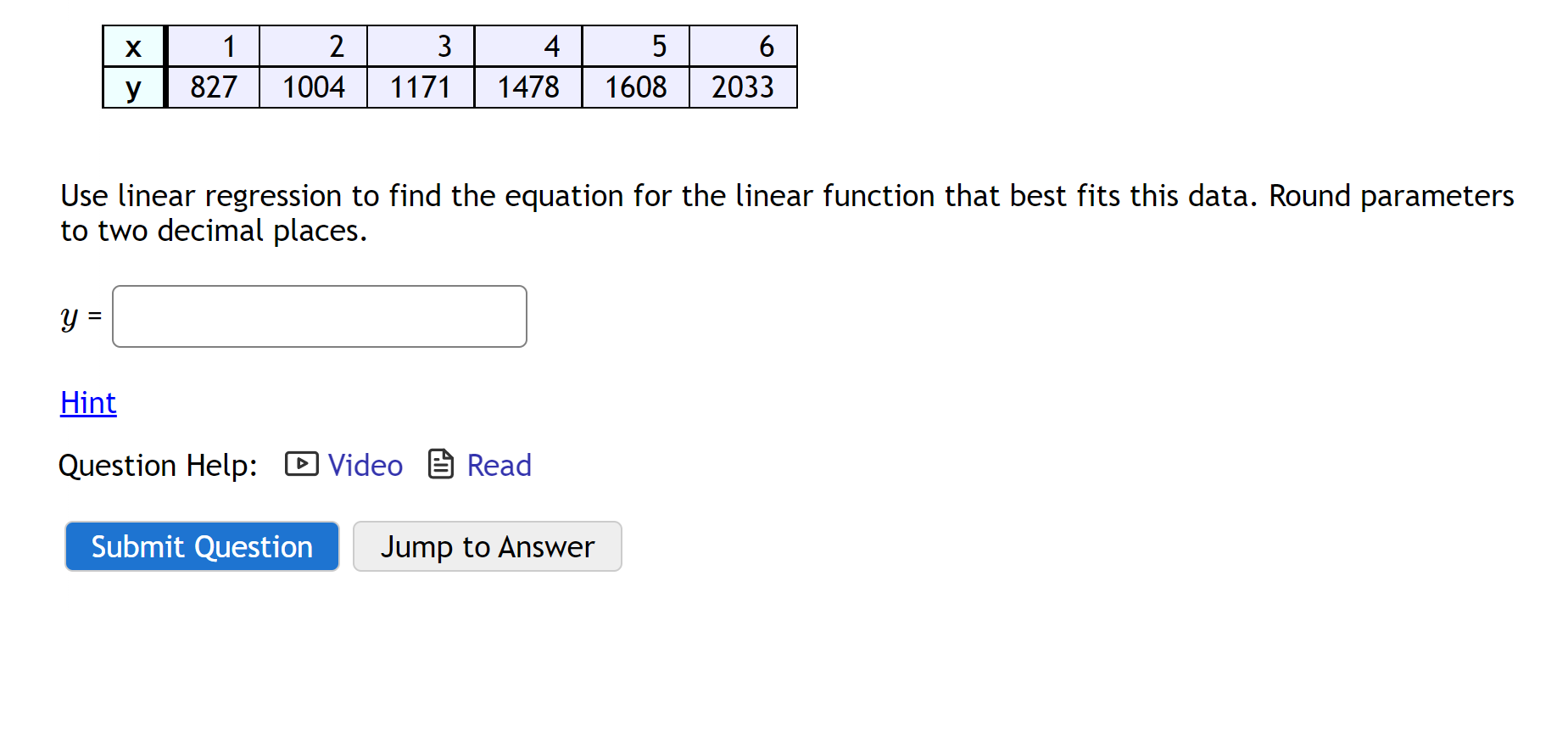Click the x value 3 cell
This screenshot has width=1568, height=738.
[x=421, y=47]
